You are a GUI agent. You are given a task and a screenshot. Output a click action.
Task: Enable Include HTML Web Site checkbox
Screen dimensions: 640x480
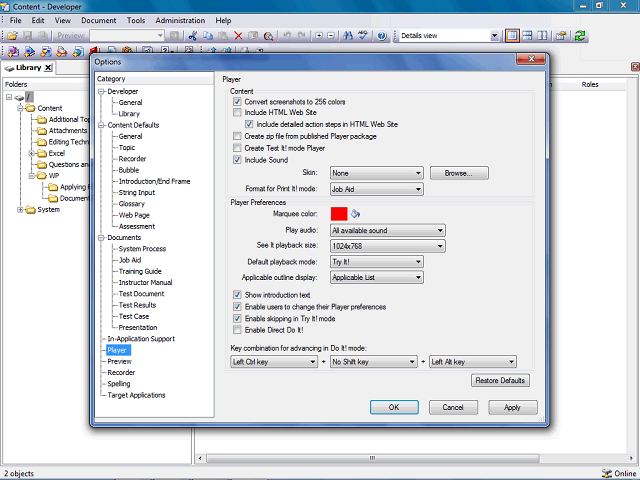pos(237,112)
